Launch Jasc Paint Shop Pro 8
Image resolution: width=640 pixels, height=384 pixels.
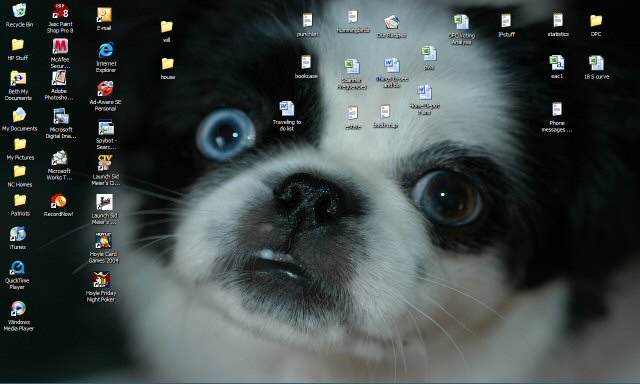click(x=60, y=11)
